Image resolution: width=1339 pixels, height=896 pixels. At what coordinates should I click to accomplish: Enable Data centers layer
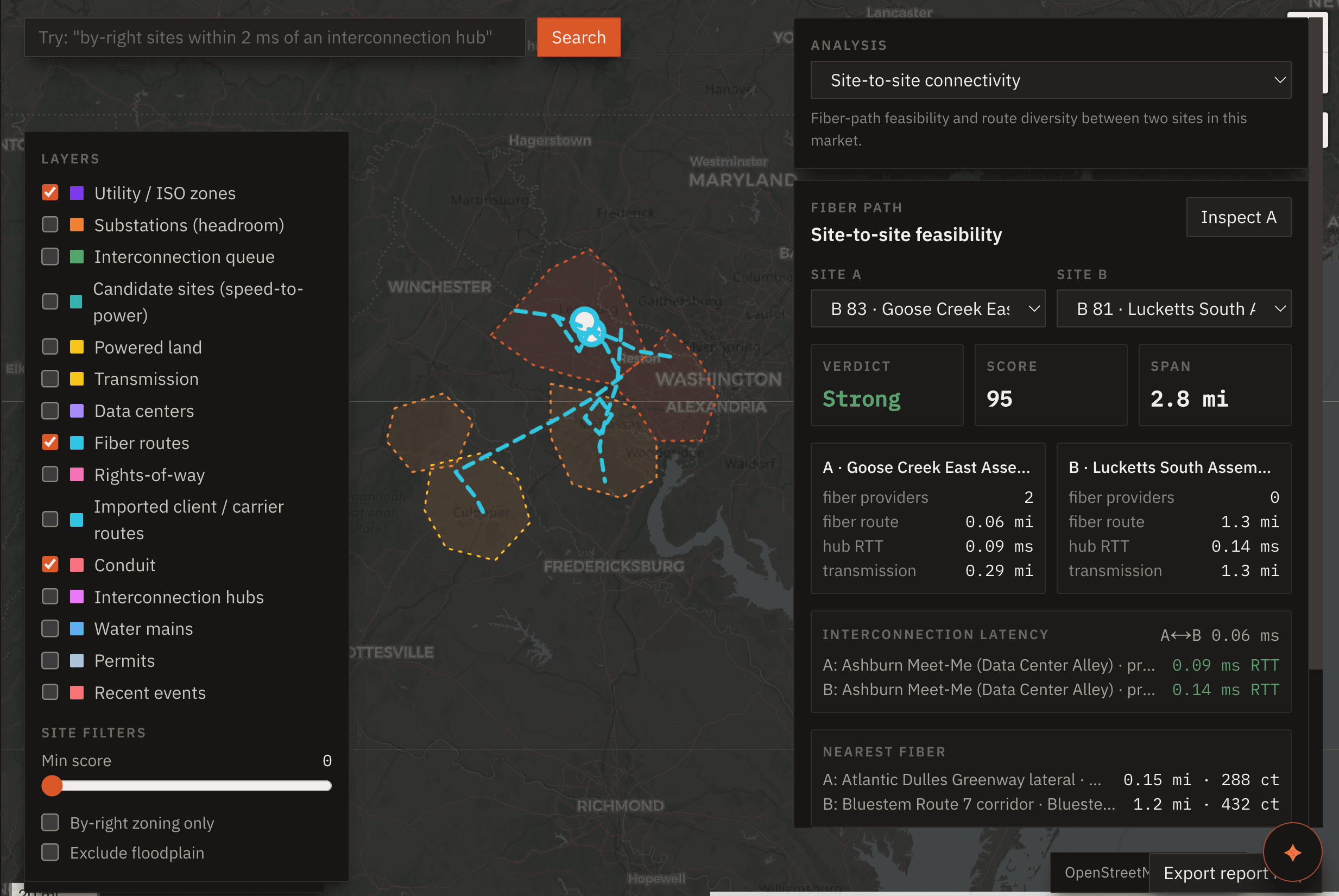click(x=50, y=411)
